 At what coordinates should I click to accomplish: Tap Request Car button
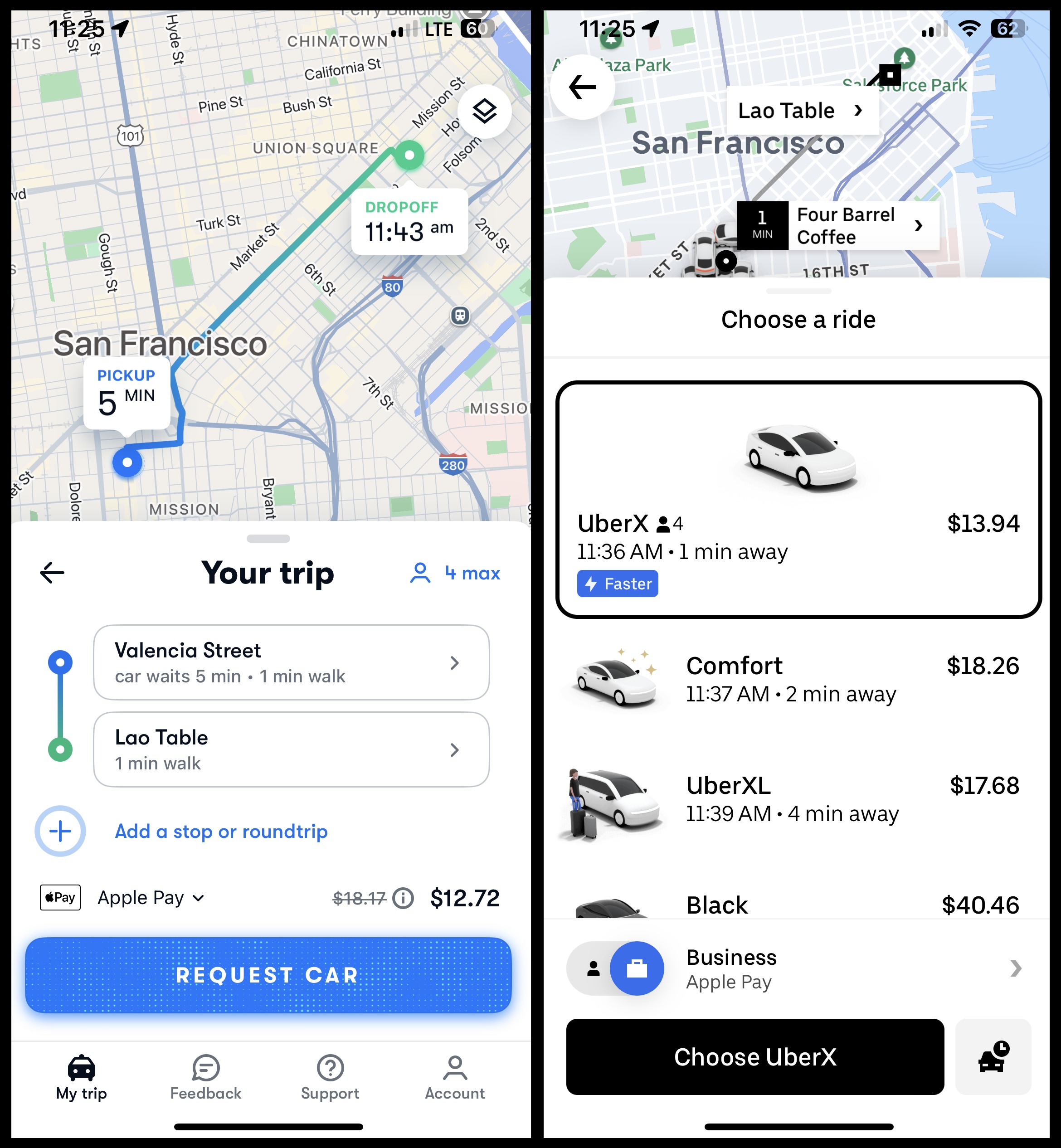[x=265, y=975]
